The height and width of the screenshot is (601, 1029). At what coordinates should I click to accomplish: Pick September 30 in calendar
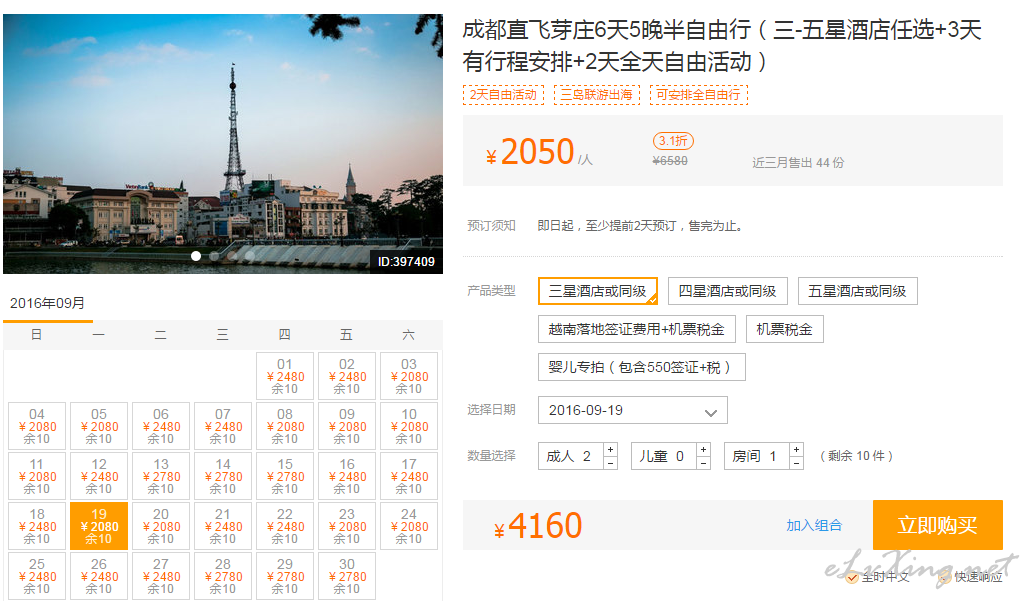pos(346,575)
